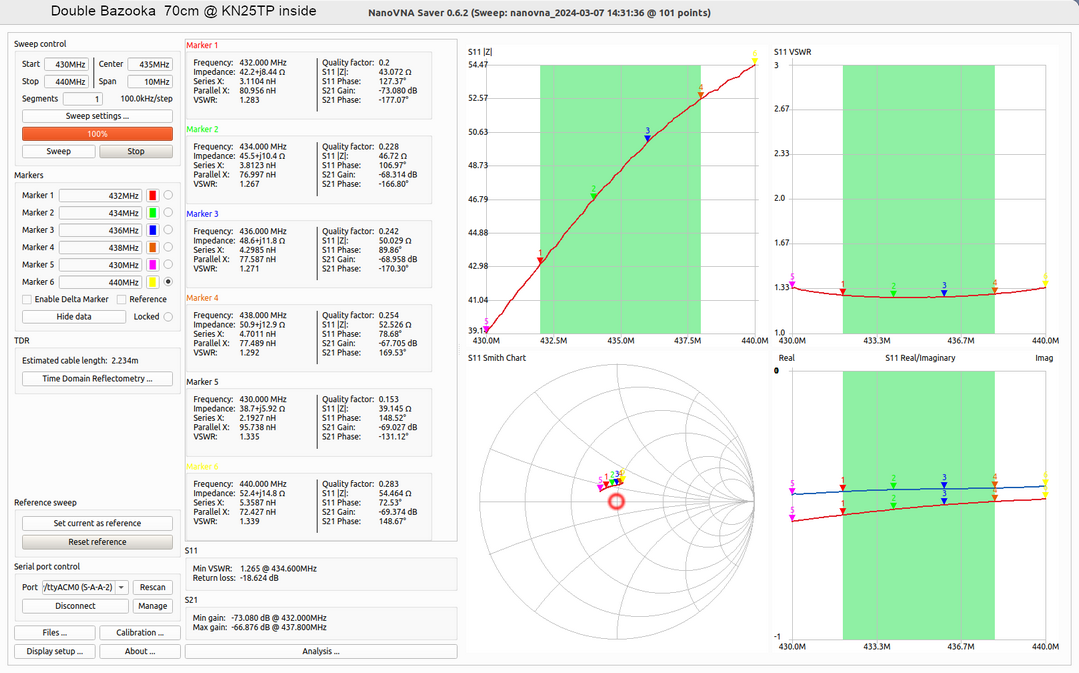Open the Files dialog
The width and height of the screenshot is (1079, 673).
coord(55,632)
